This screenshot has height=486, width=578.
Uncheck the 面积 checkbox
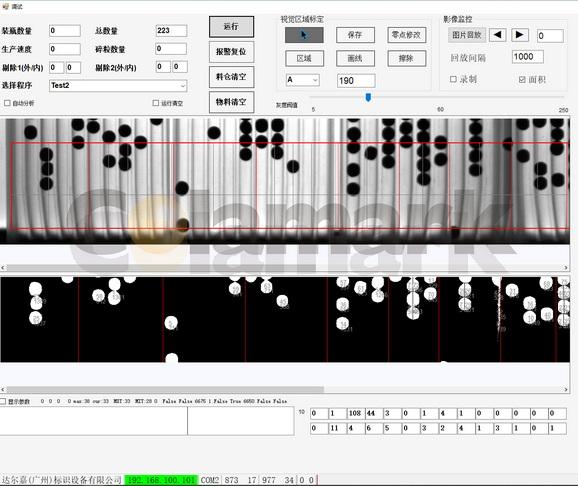pyautogui.click(x=522, y=79)
